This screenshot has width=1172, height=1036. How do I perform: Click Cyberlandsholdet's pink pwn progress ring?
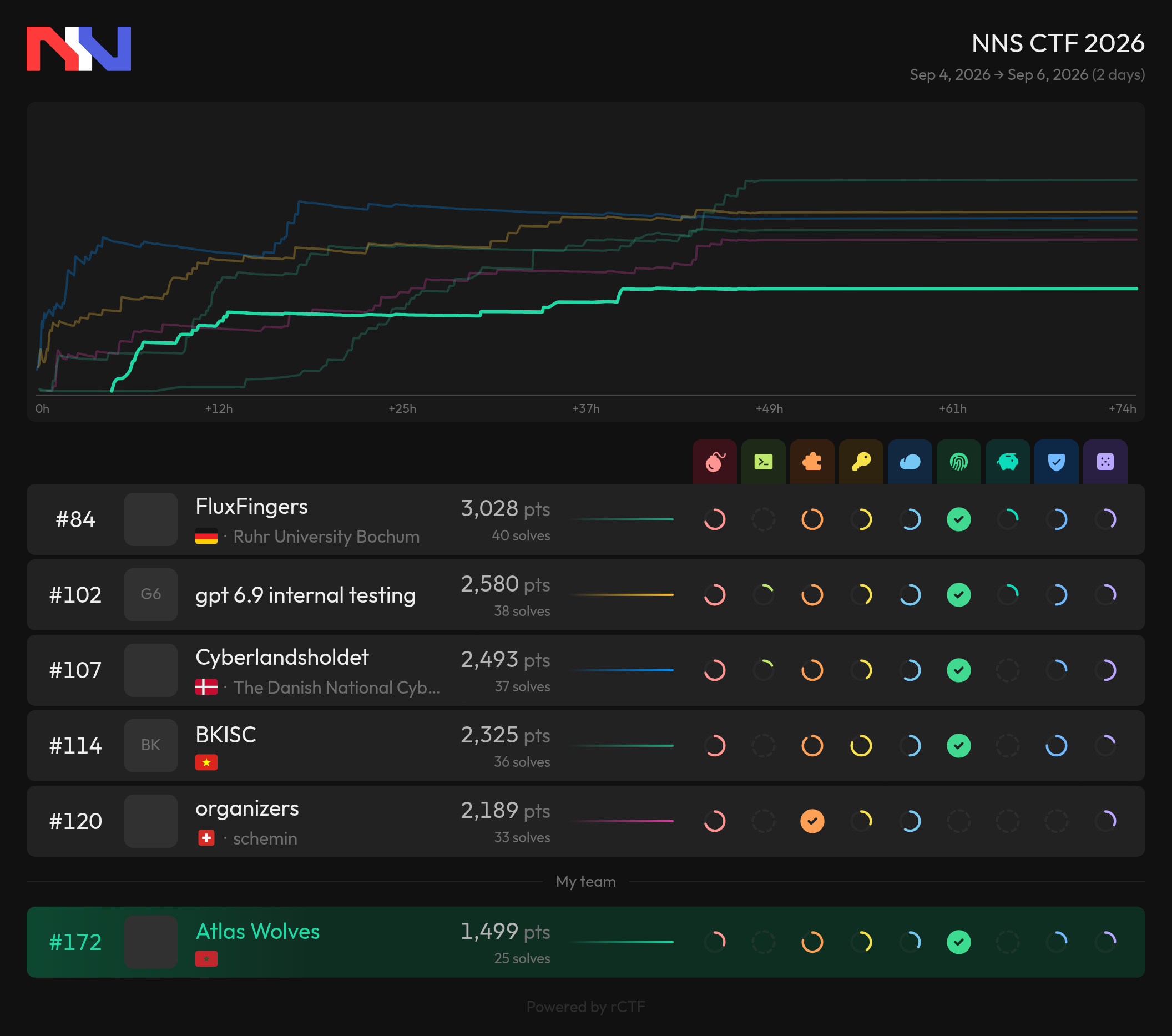pyautogui.click(x=714, y=670)
